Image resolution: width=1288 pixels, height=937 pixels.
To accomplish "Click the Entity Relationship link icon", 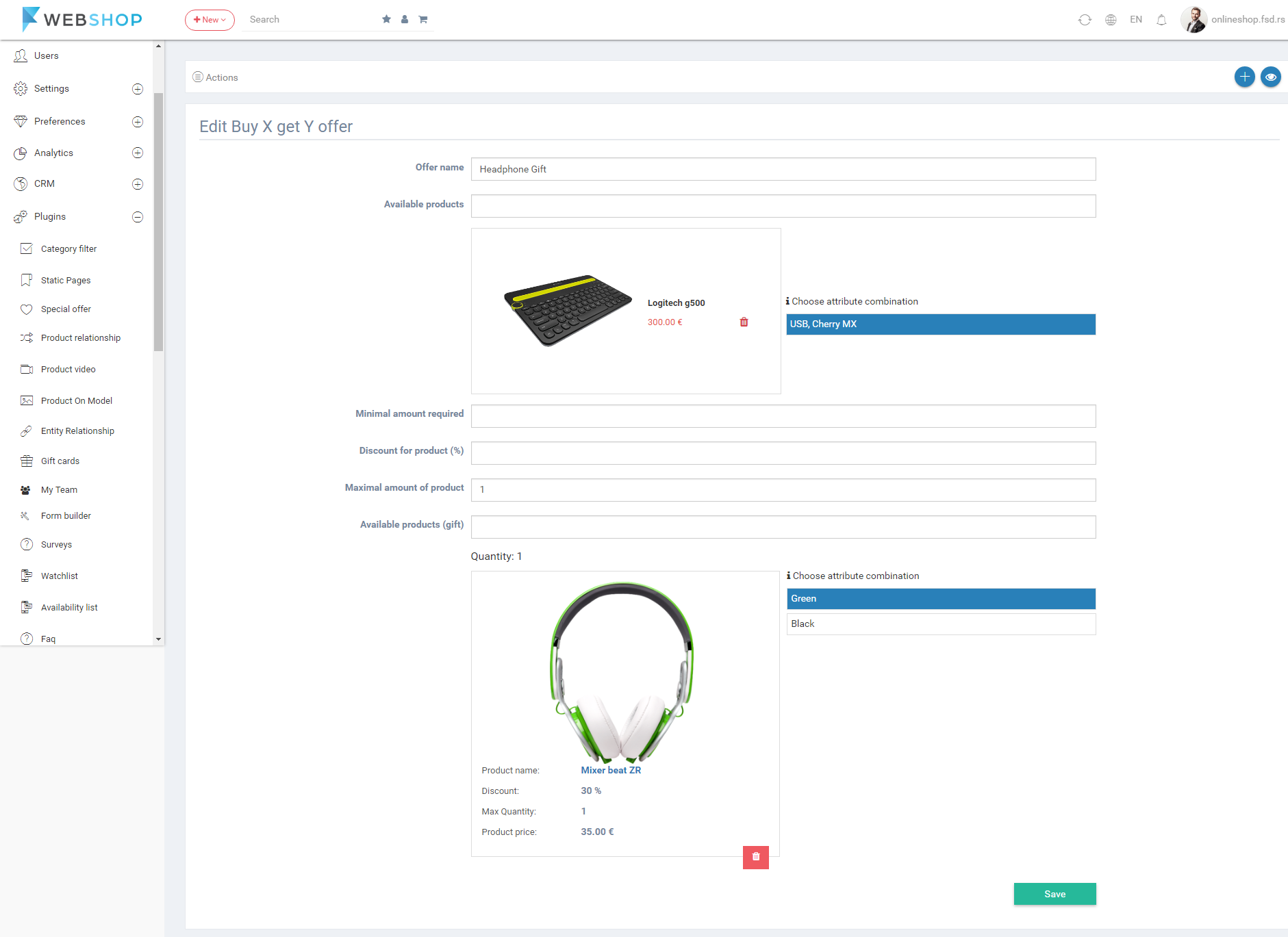I will 27,431.
